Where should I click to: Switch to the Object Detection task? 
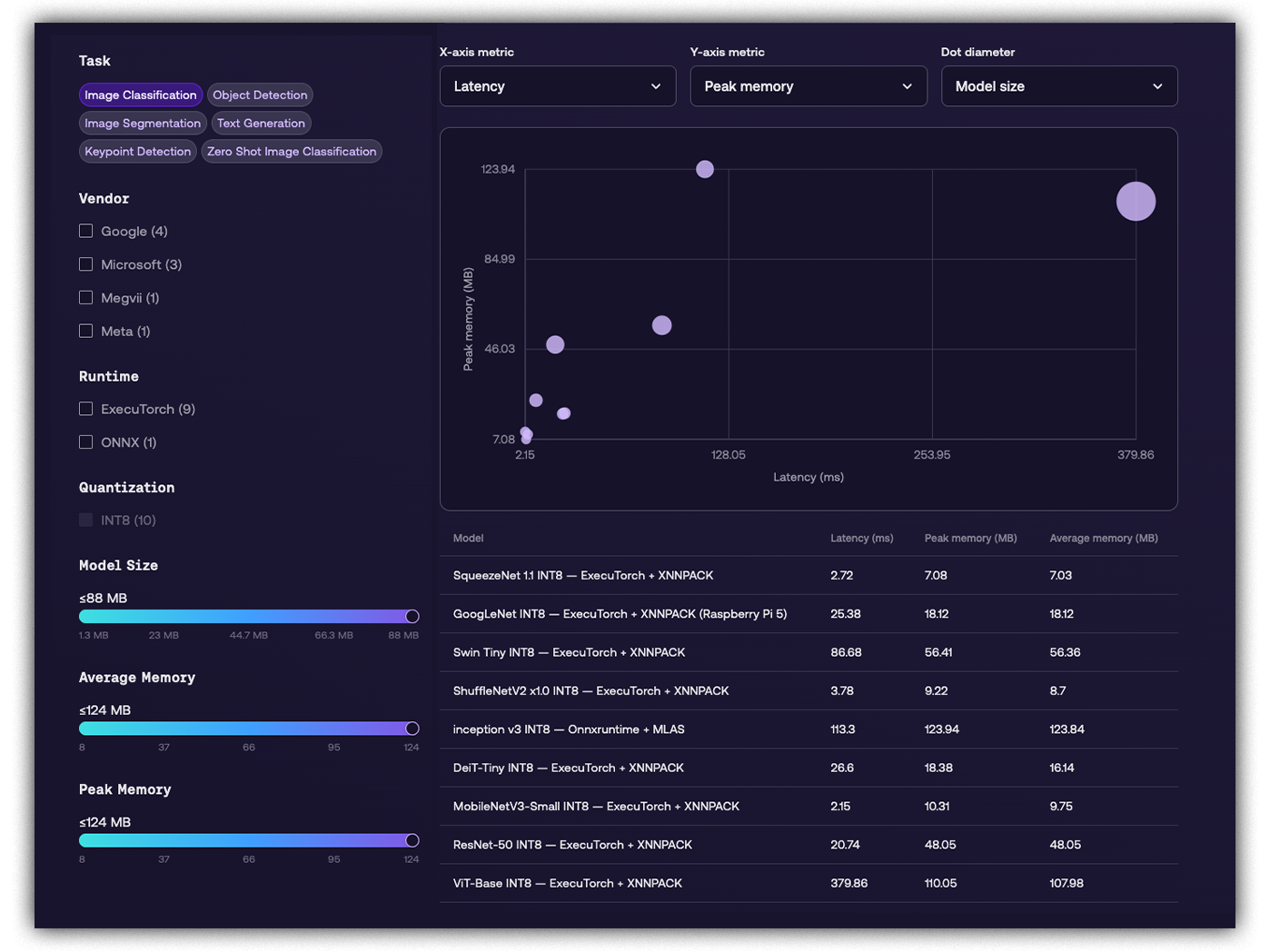click(x=260, y=95)
